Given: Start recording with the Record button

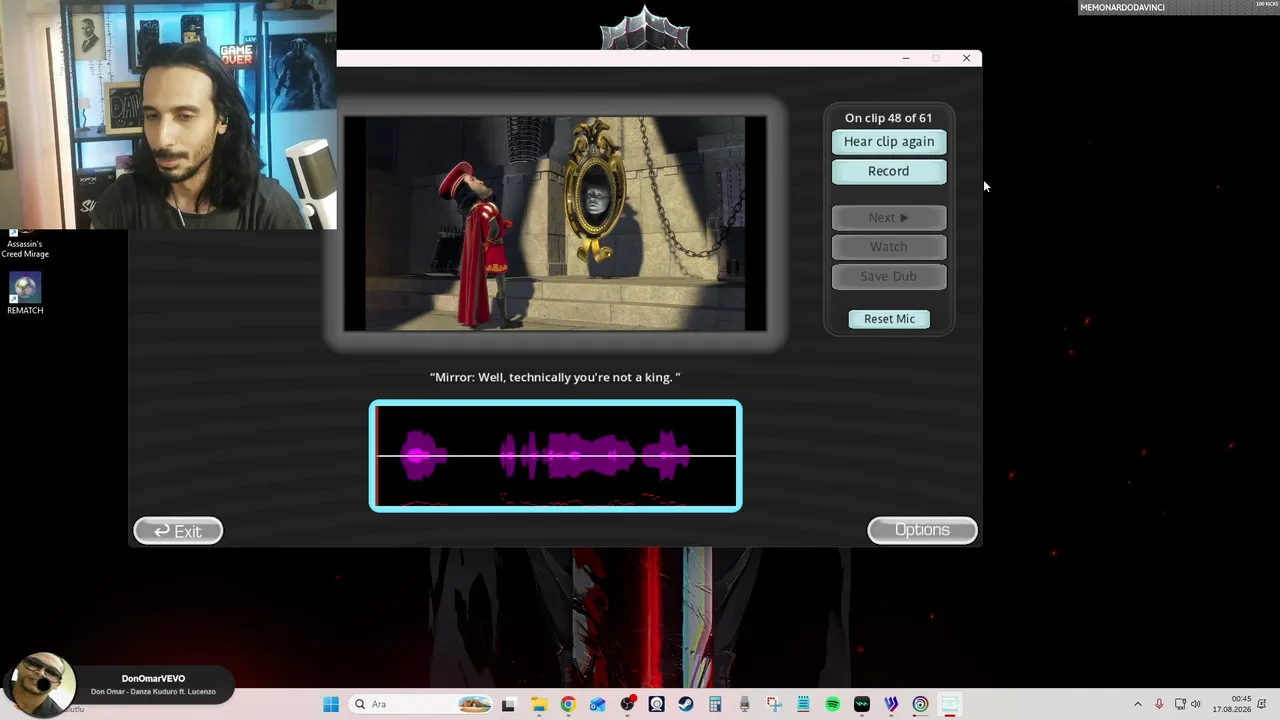Looking at the screenshot, I should tap(889, 171).
